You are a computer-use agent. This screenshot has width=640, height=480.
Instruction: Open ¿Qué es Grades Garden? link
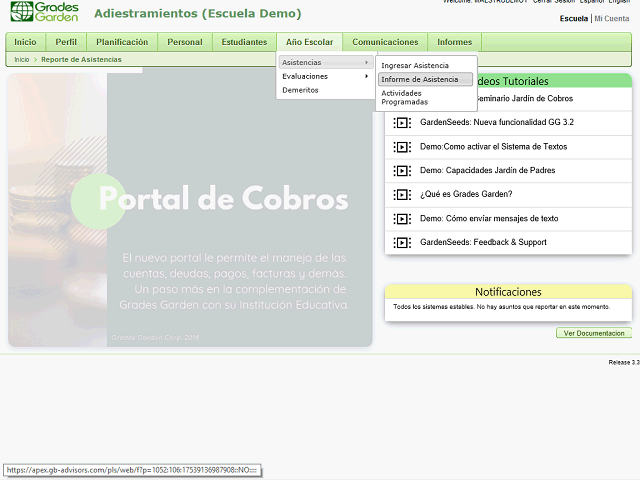466,194
